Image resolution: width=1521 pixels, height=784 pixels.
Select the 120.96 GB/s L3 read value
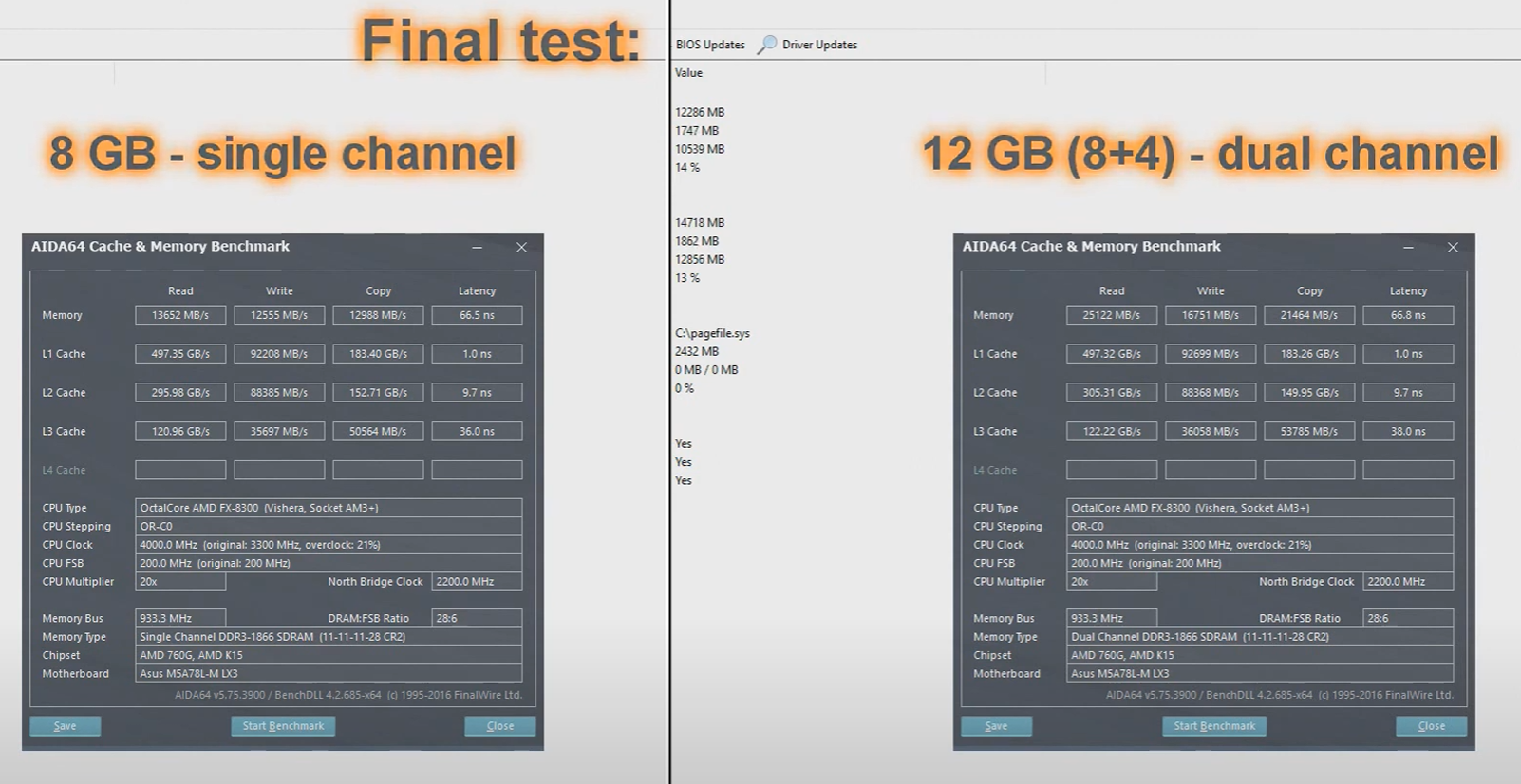[x=180, y=432]
